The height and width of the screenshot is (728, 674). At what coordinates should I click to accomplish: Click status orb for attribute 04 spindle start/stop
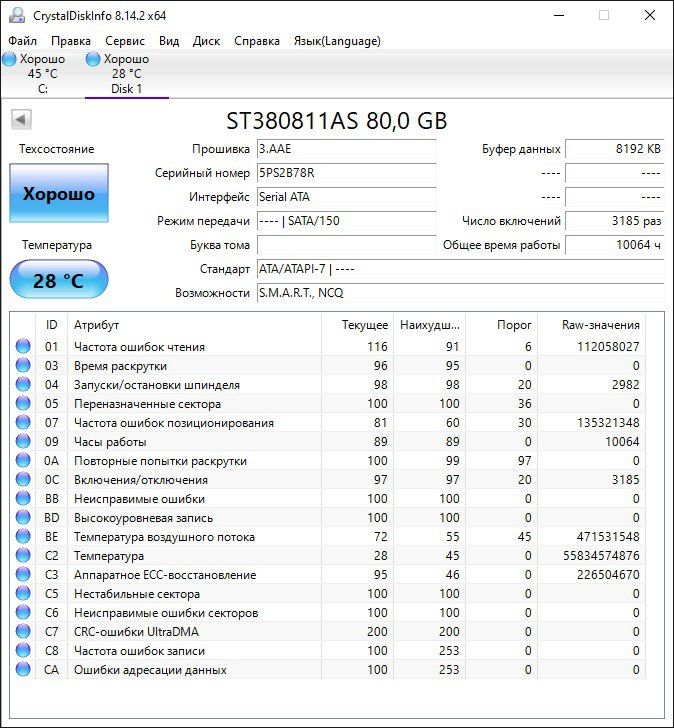tap(23, 384)
